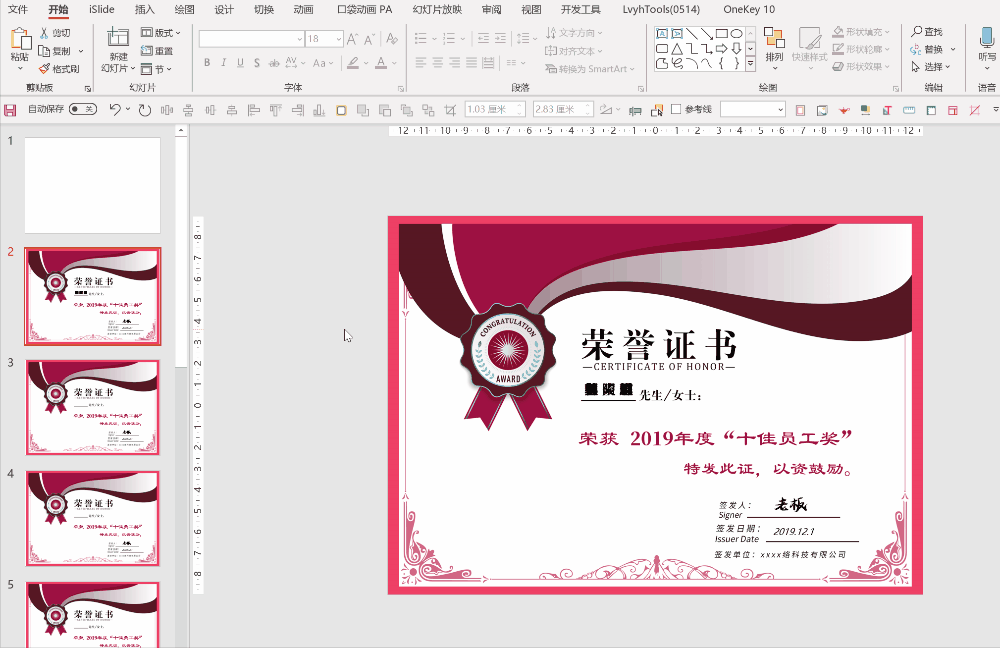Viewport: 1000px width, 648px height.
Task: Click the Reset (重置) slide button
Action: 157,50
